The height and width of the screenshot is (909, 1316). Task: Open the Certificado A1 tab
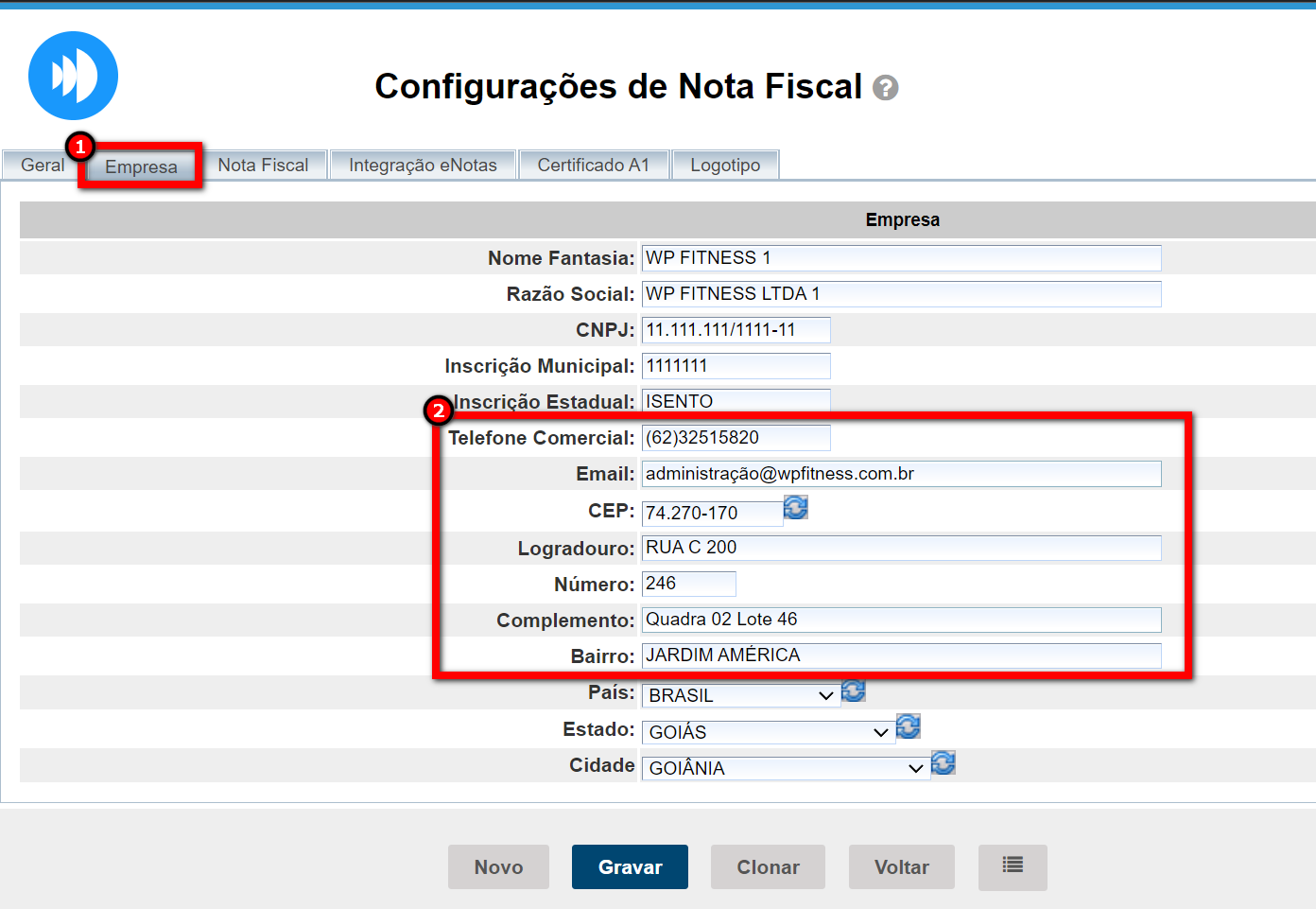[594, 166]
